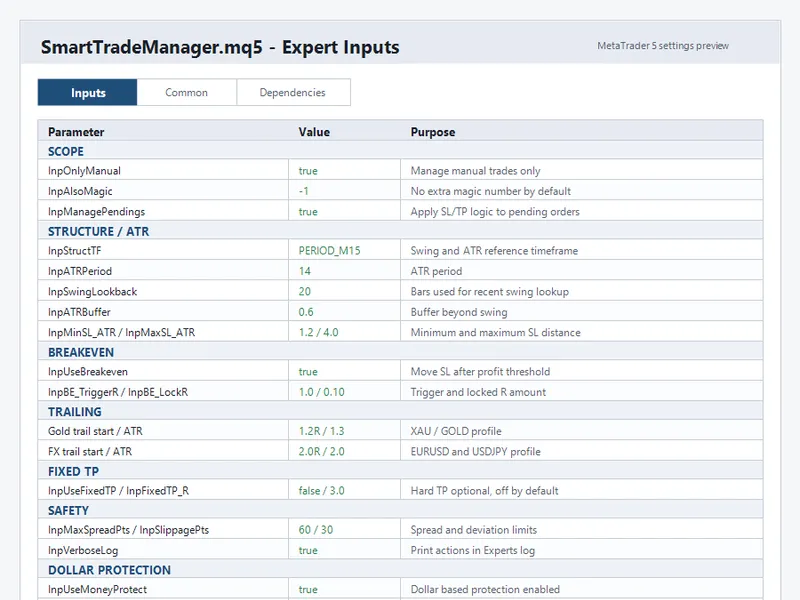Click 'No extra magic number by default' text
The height and width of the screenshot is (600, 800).
(491, 191)
